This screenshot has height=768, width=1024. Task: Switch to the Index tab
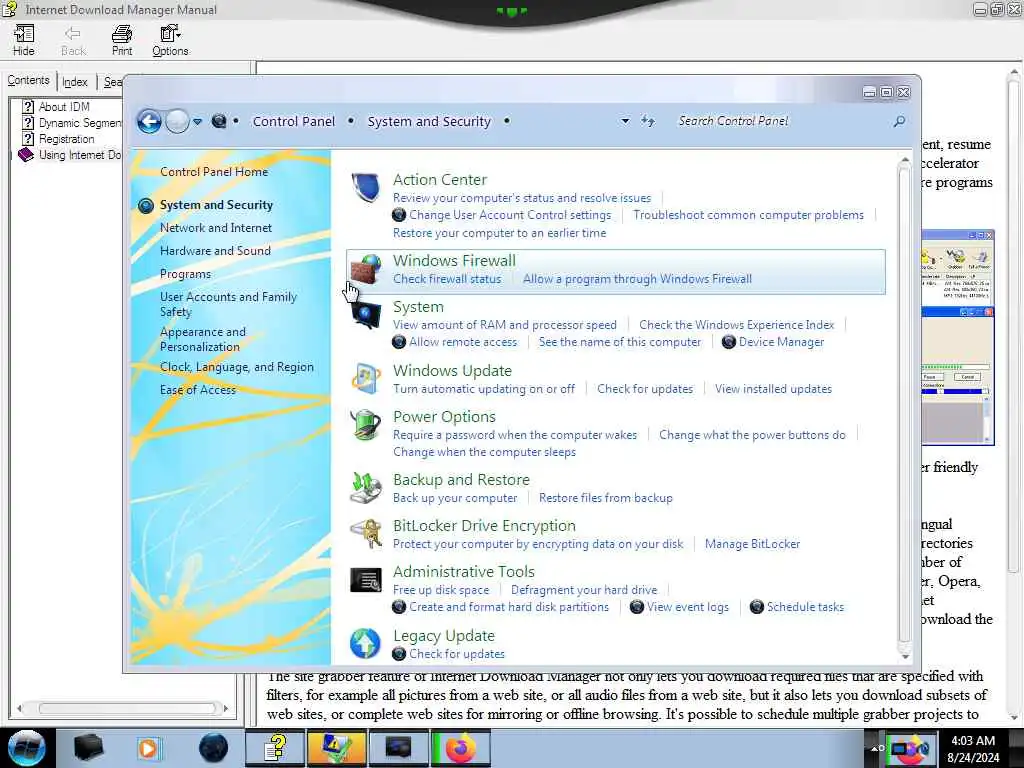pyautogui.click(x=74, y=82)
